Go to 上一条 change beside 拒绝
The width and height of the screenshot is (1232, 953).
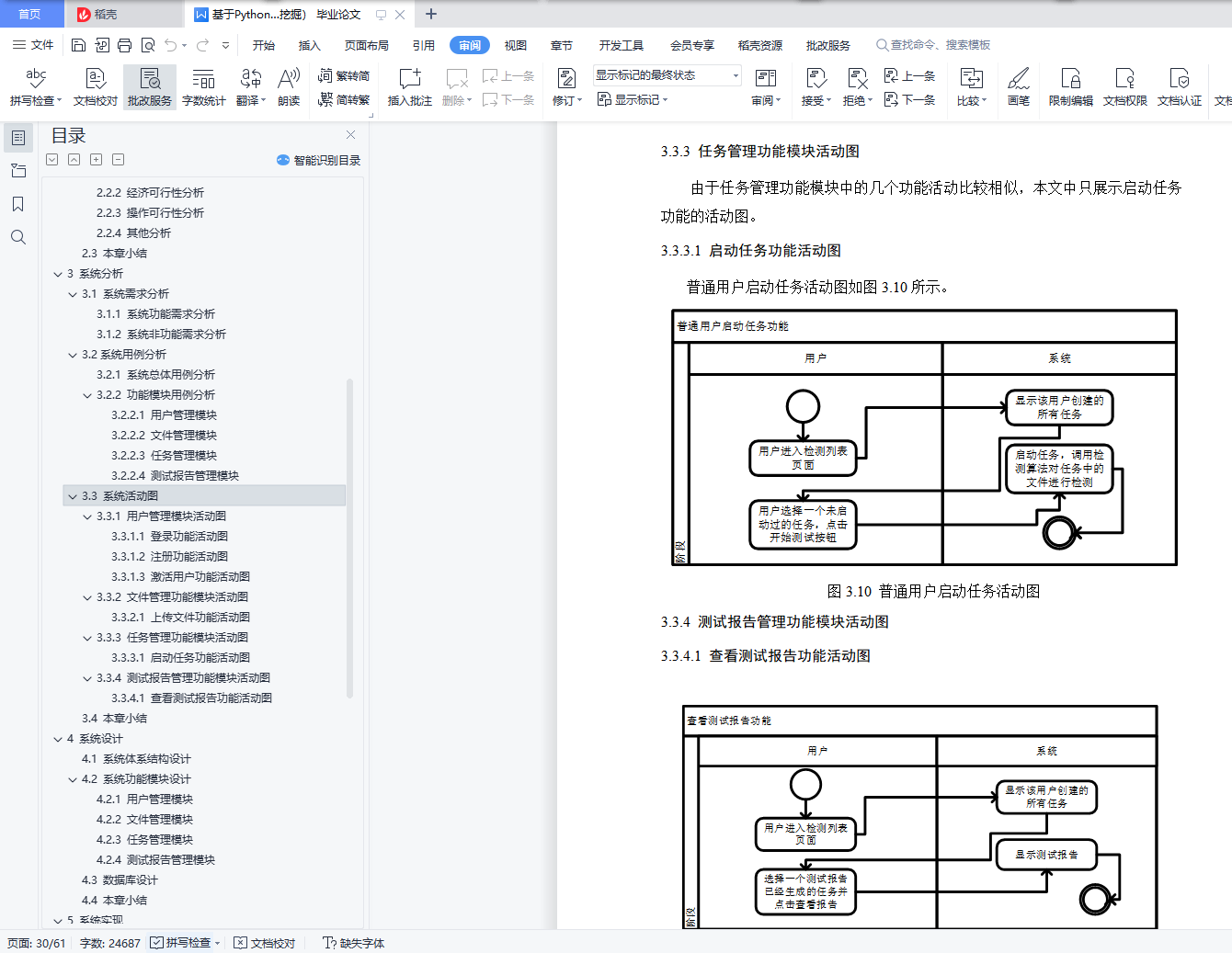tap(909, 76)
